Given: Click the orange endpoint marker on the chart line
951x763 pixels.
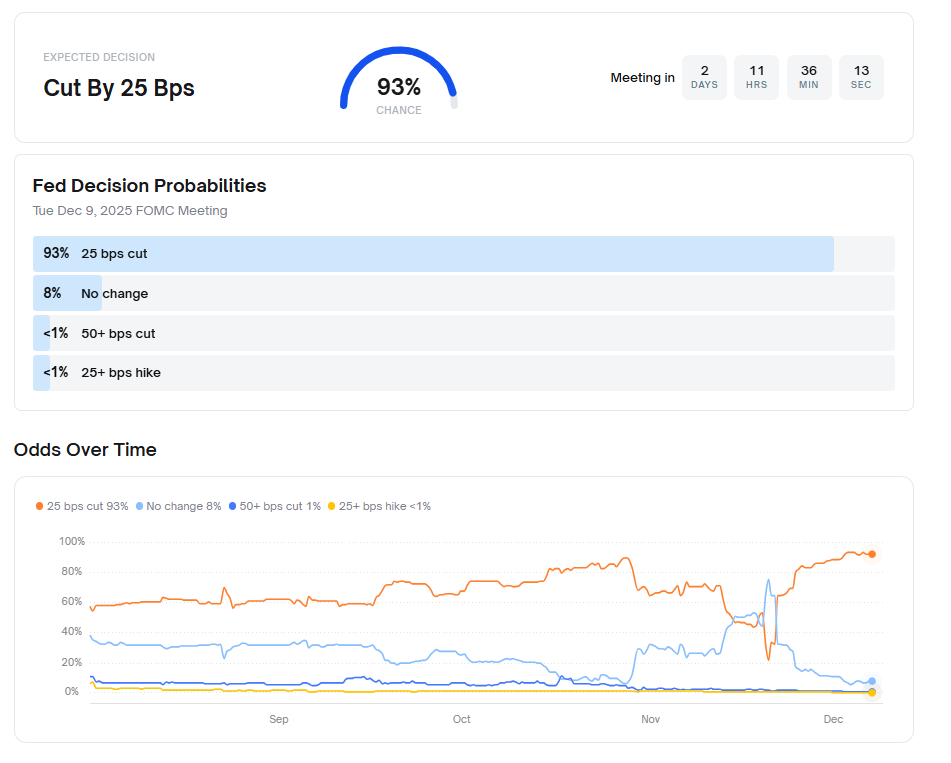Looking at the screenshot, I should click(x=872, y=554).
